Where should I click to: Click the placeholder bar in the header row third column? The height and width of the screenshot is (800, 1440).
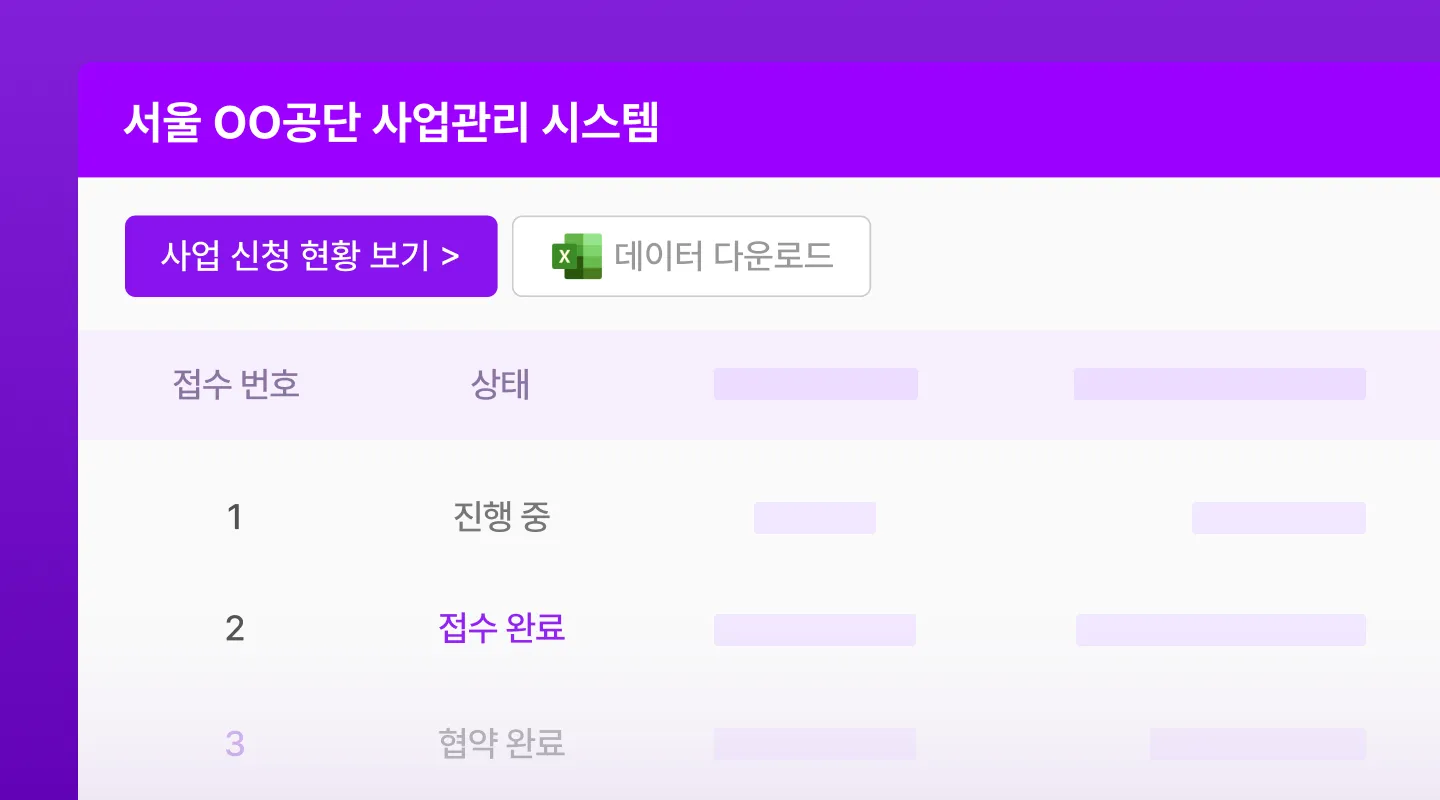tap(815, 384)
